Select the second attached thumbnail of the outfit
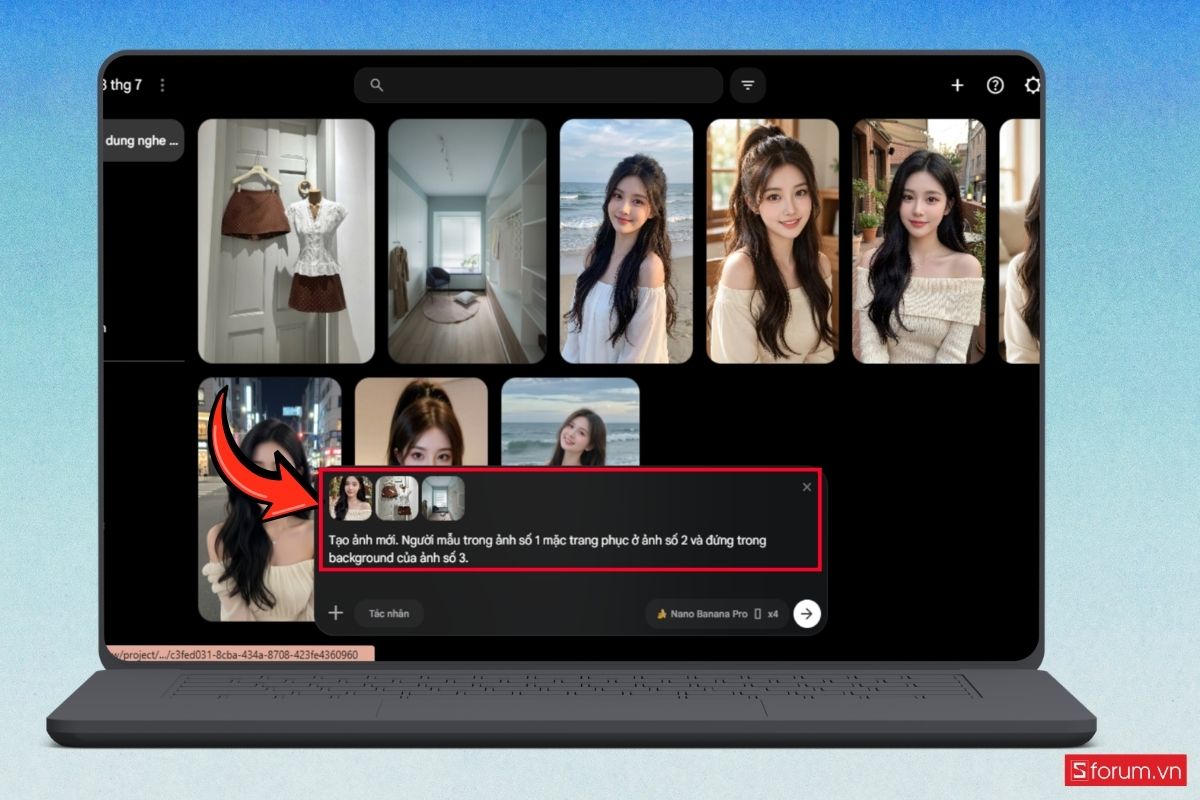Screen dimensions: 1200x800 (397, 498)
